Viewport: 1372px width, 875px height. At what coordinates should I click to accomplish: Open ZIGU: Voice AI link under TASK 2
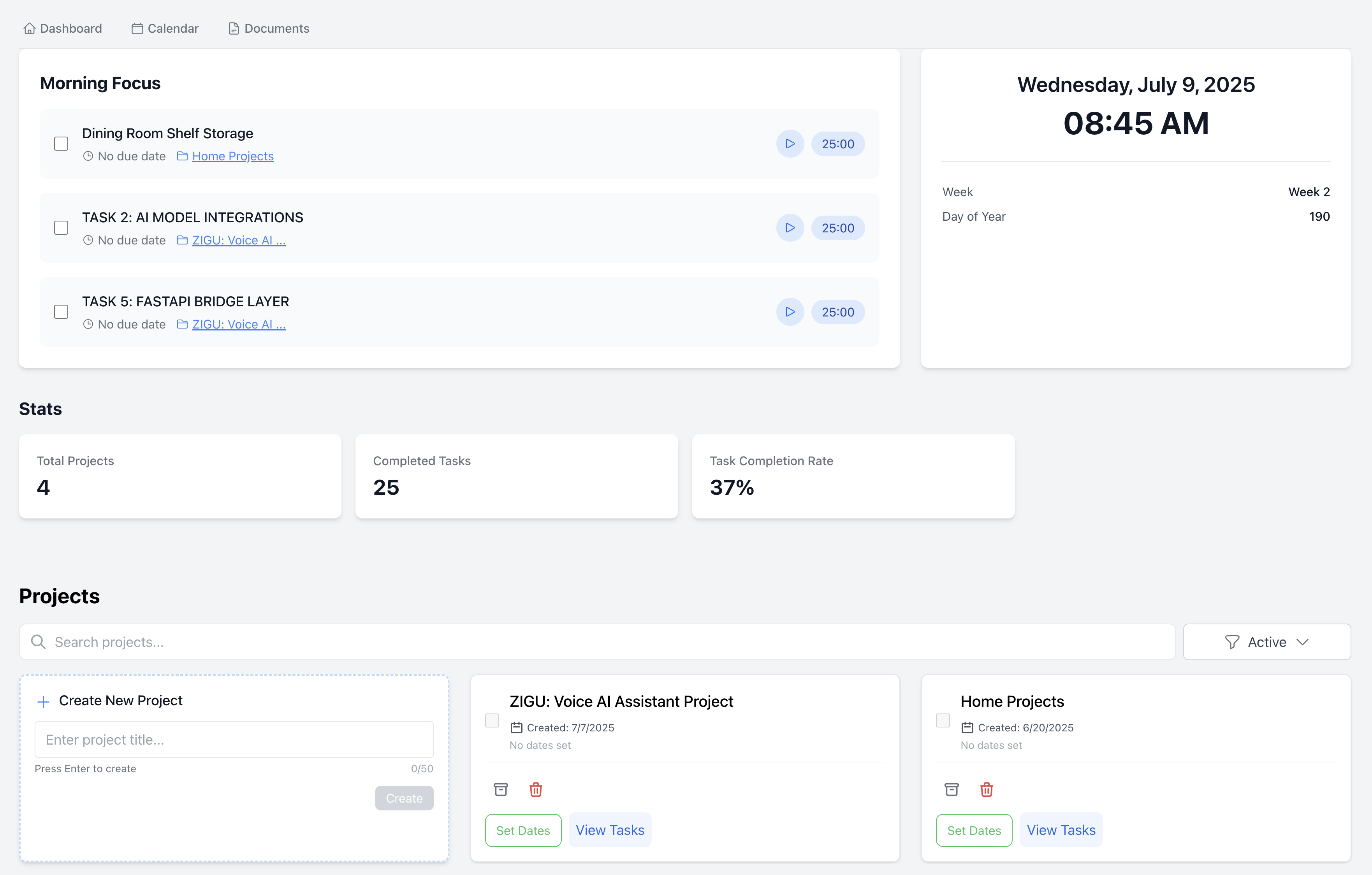[239, 241]
